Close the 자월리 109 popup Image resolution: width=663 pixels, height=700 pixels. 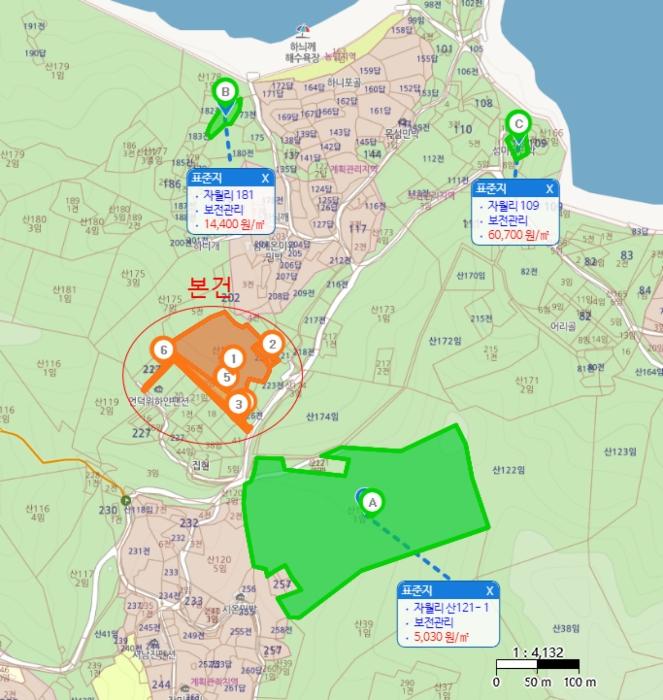coord(550,189)
